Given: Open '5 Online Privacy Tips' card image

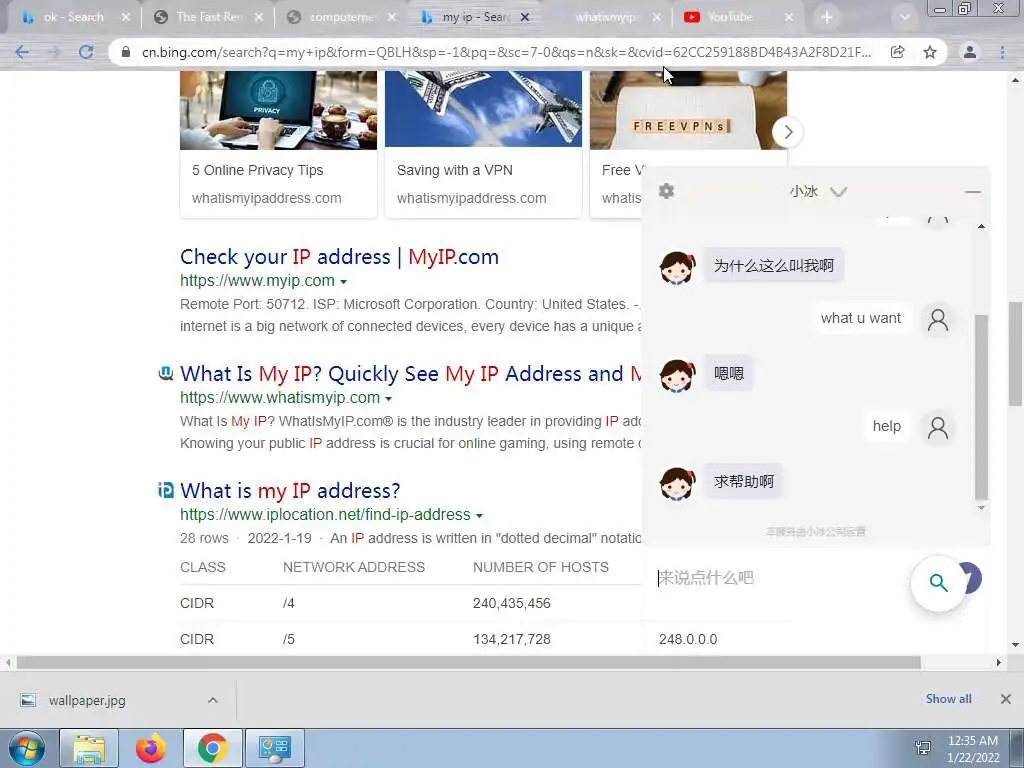Looking at the screenshot, I should (x=279, y=110).
